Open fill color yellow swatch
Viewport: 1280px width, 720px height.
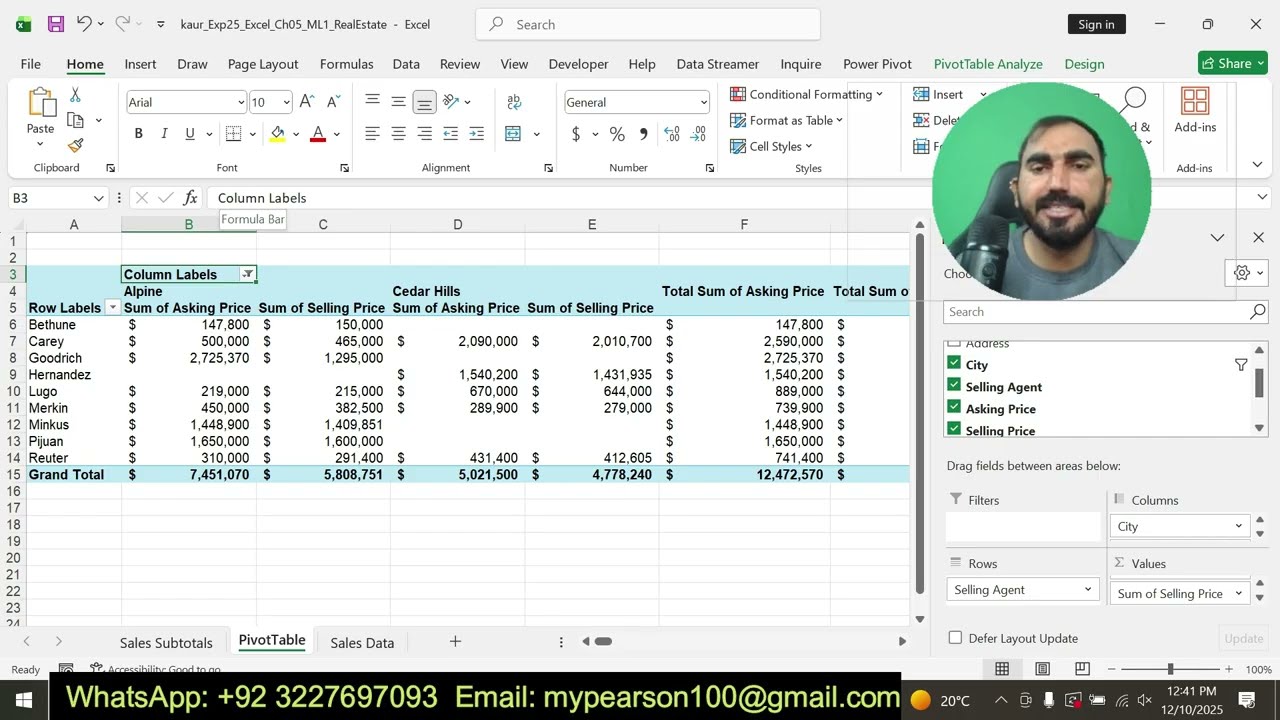(x=278, y=134)
